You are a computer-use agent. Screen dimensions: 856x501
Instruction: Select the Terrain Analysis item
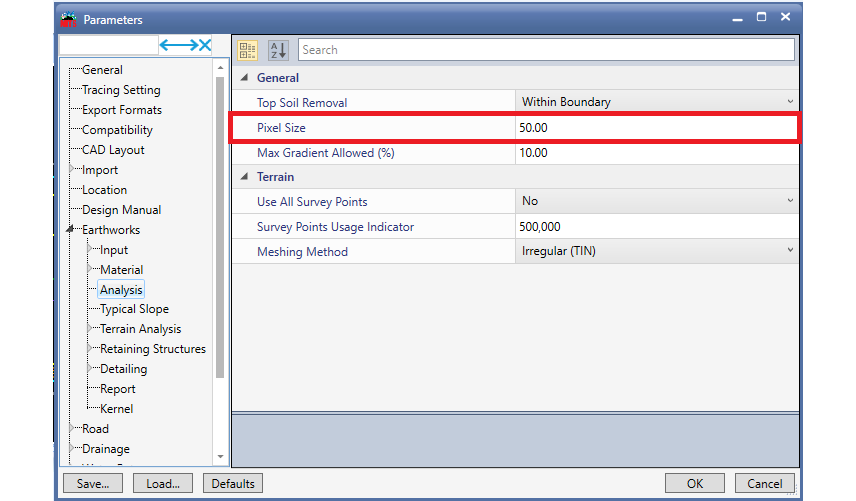pos(140,329)
